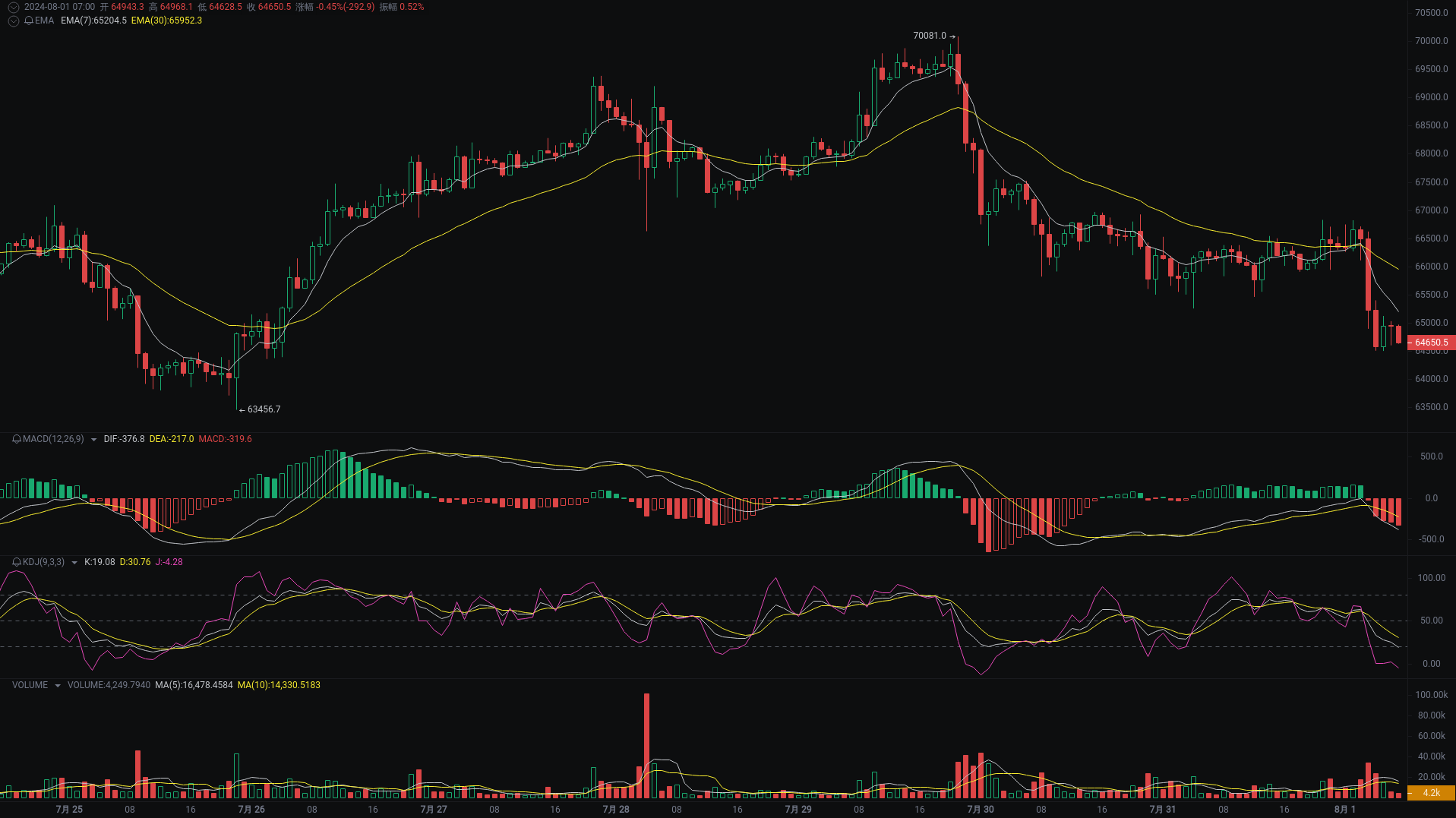Screen dimensions: 1456x818
Task: Click the 70000.0 price axis label
Action: coord(1432,41)
